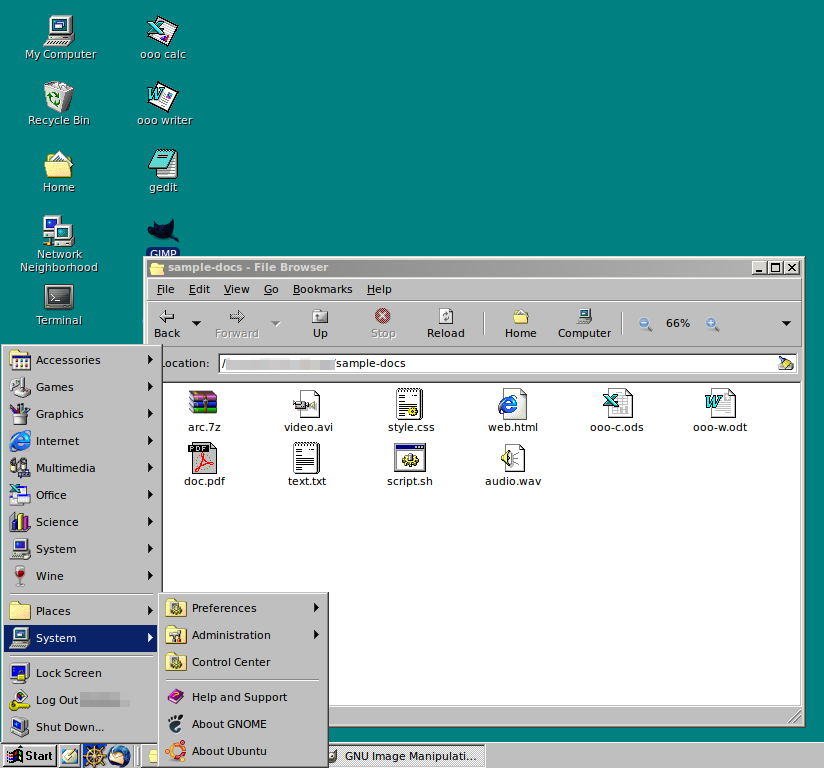The image size is (824, 768).
Task: Launch Terminal from the desktop
Action: point(59,305)
